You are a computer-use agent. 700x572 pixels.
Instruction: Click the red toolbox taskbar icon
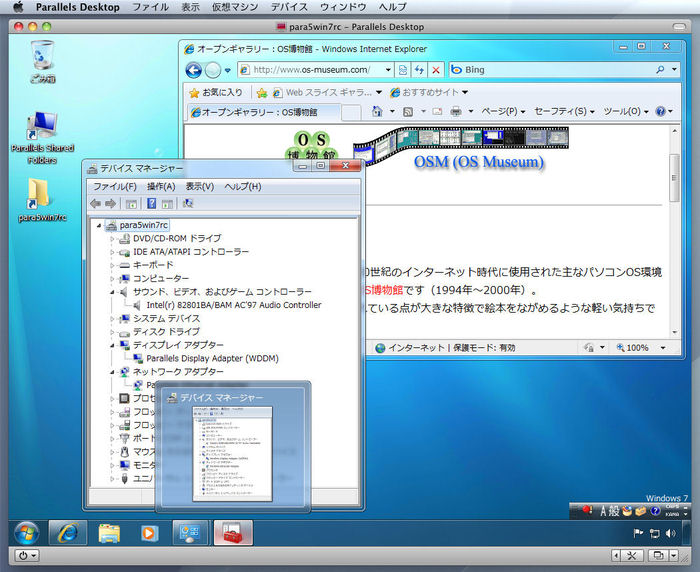[233, 533]
